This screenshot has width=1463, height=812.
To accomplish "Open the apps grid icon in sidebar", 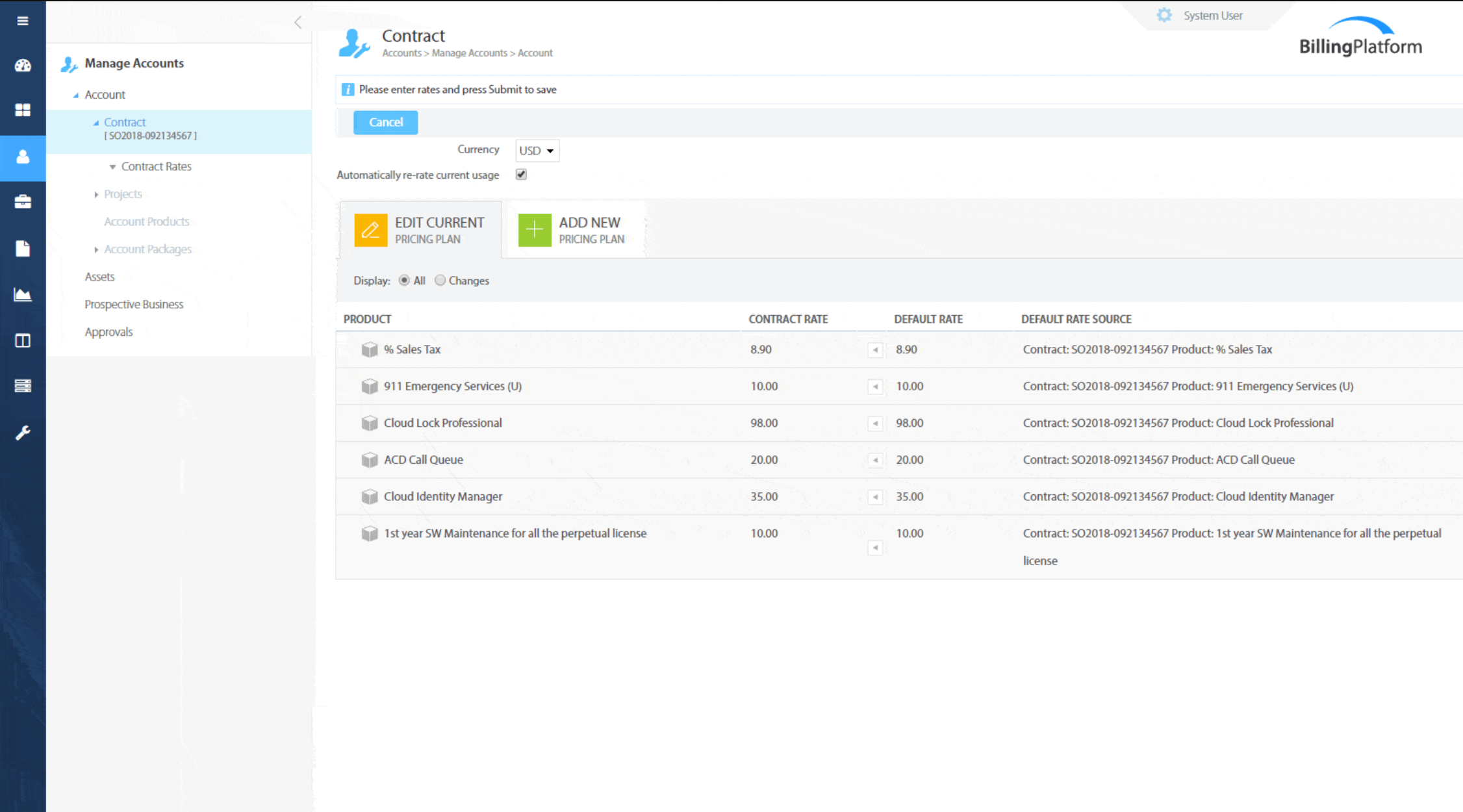I will click(x=23, y=109).
